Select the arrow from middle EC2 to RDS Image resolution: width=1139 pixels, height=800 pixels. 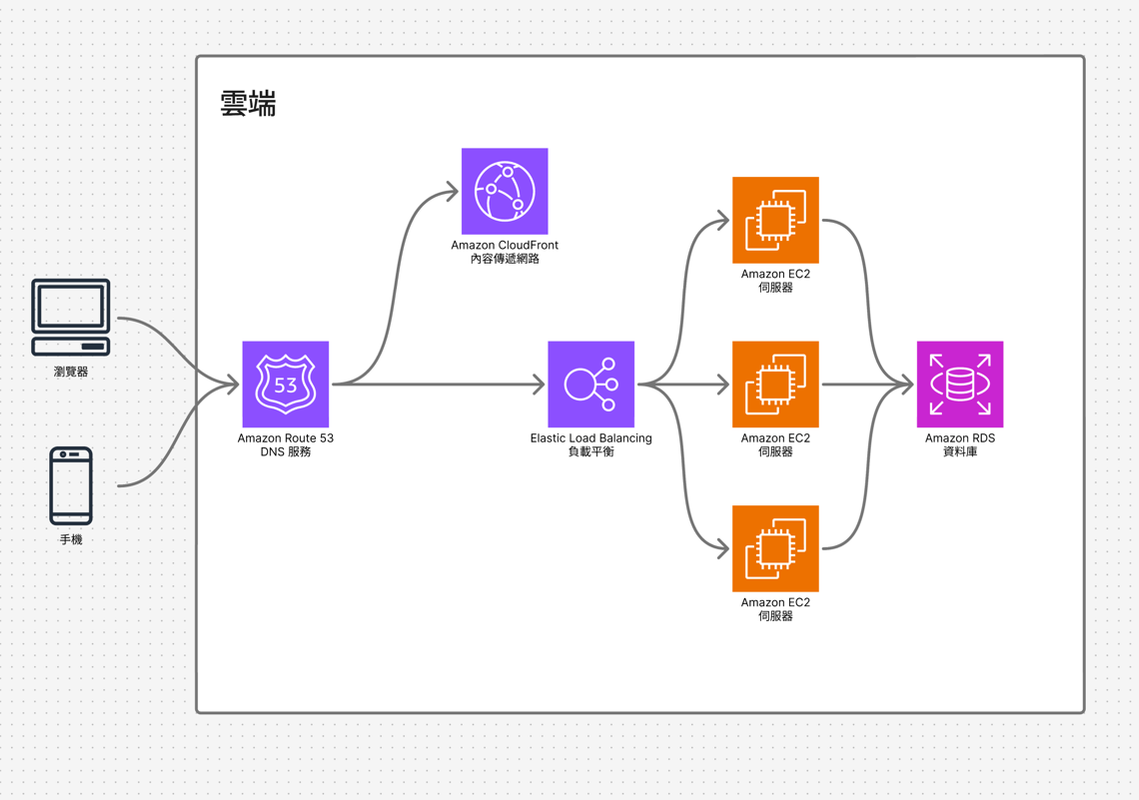(867, 384)
